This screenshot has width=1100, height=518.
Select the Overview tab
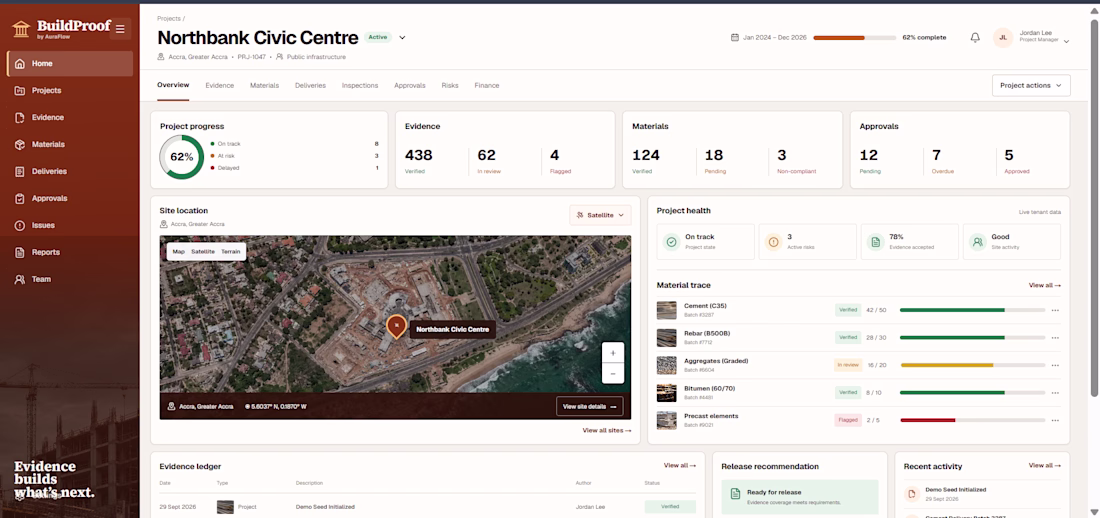pos(173,86)
